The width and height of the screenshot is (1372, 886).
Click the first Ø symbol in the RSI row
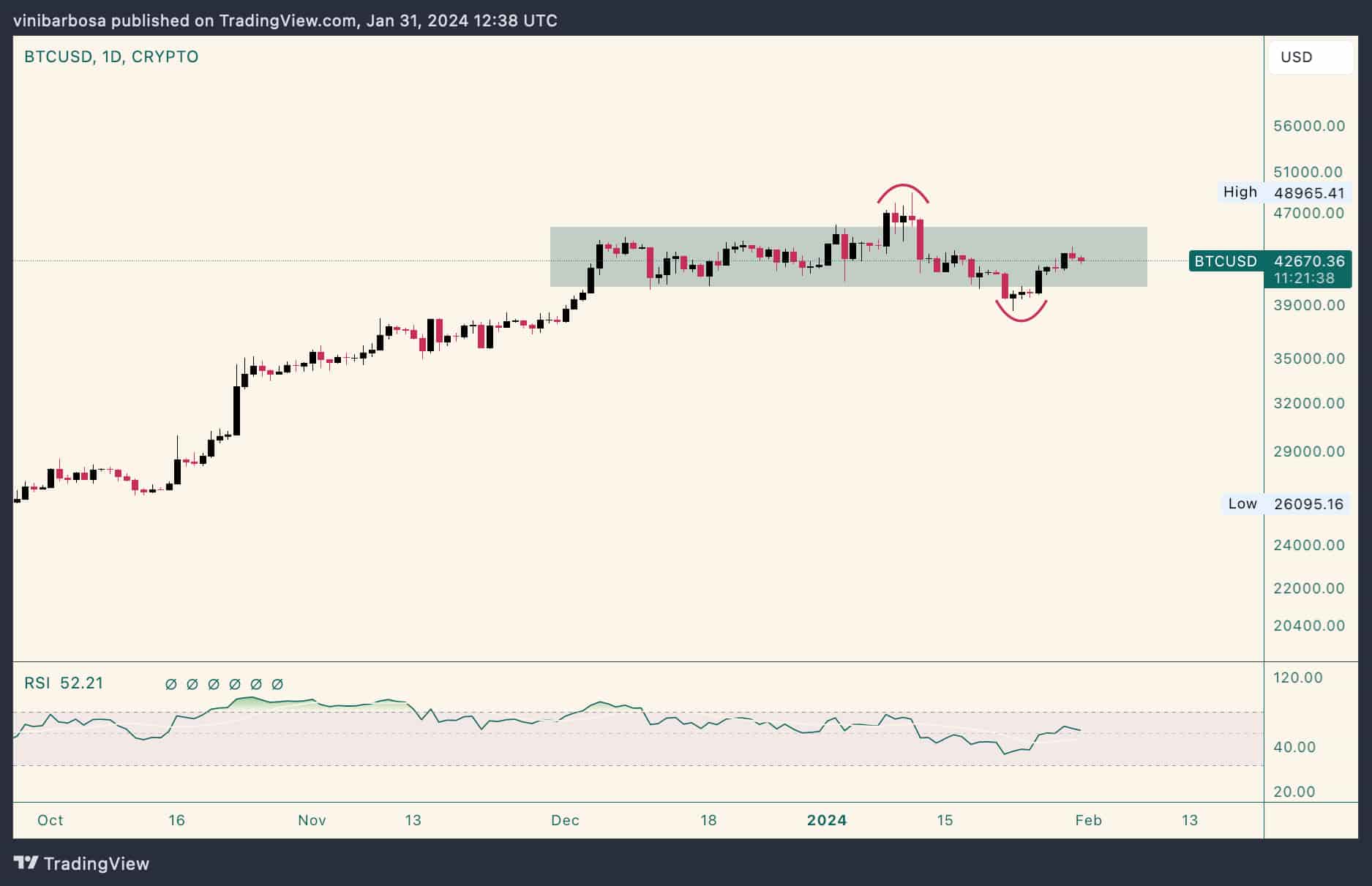click(x=172, y=684)
